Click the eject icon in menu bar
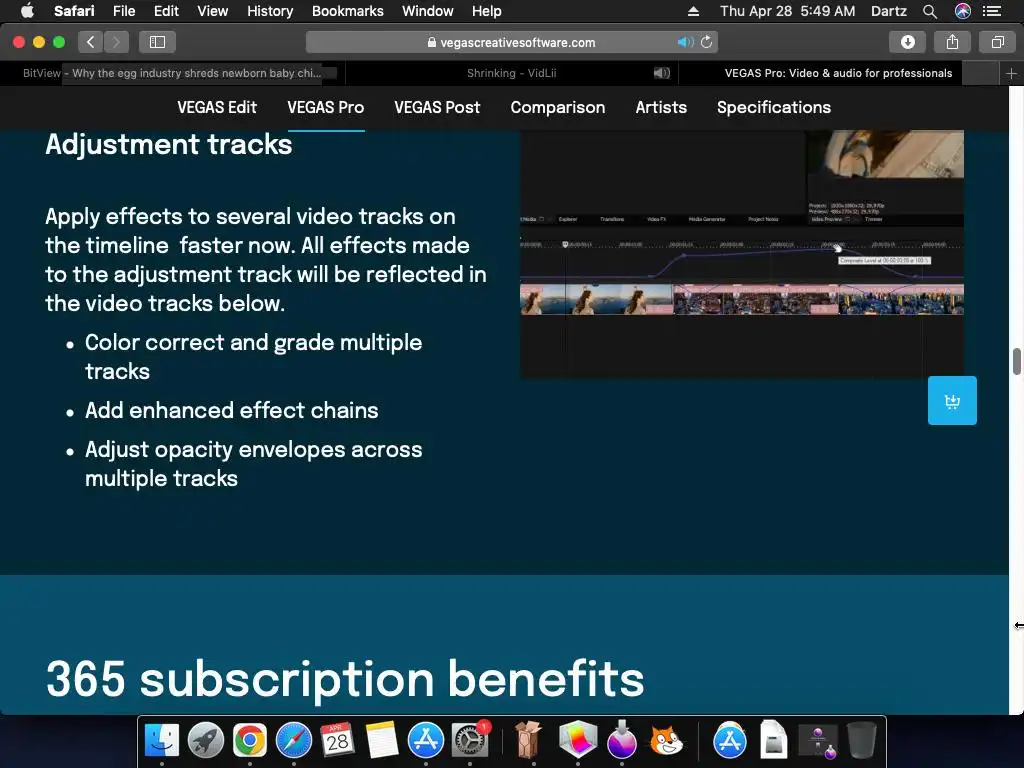Screen dimensions: 1024x768 [x=694, y=11]
